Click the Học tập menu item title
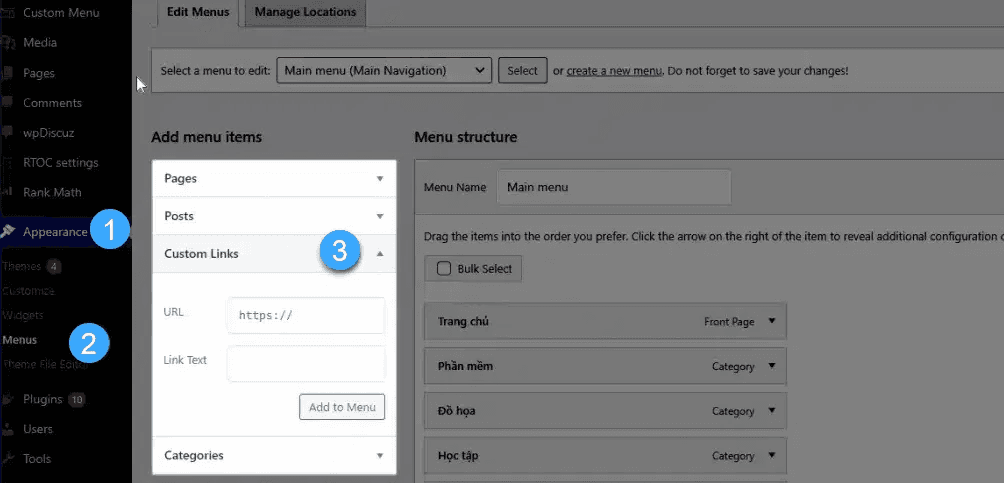The height and width of the screenshot is (483, 1004). pyautogui.click(x=458, y=456)
